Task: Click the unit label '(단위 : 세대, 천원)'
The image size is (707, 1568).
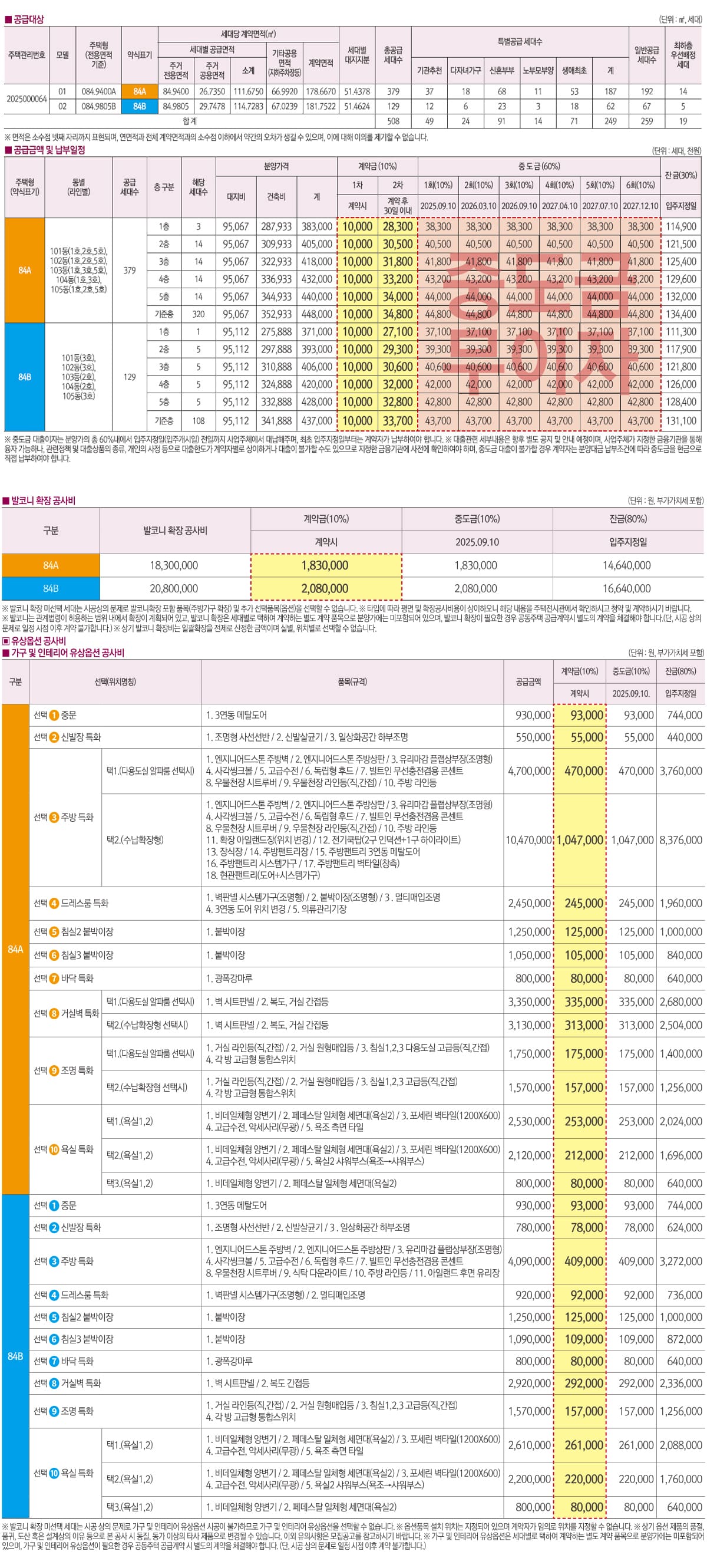Action: (676, 150)
